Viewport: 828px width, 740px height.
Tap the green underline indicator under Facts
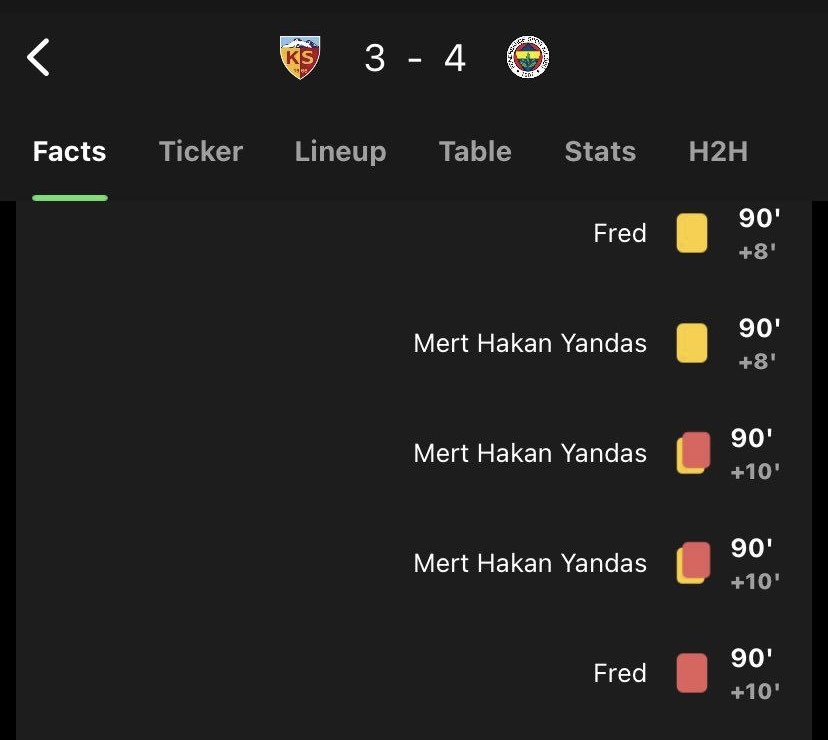[x=69, y=197]
